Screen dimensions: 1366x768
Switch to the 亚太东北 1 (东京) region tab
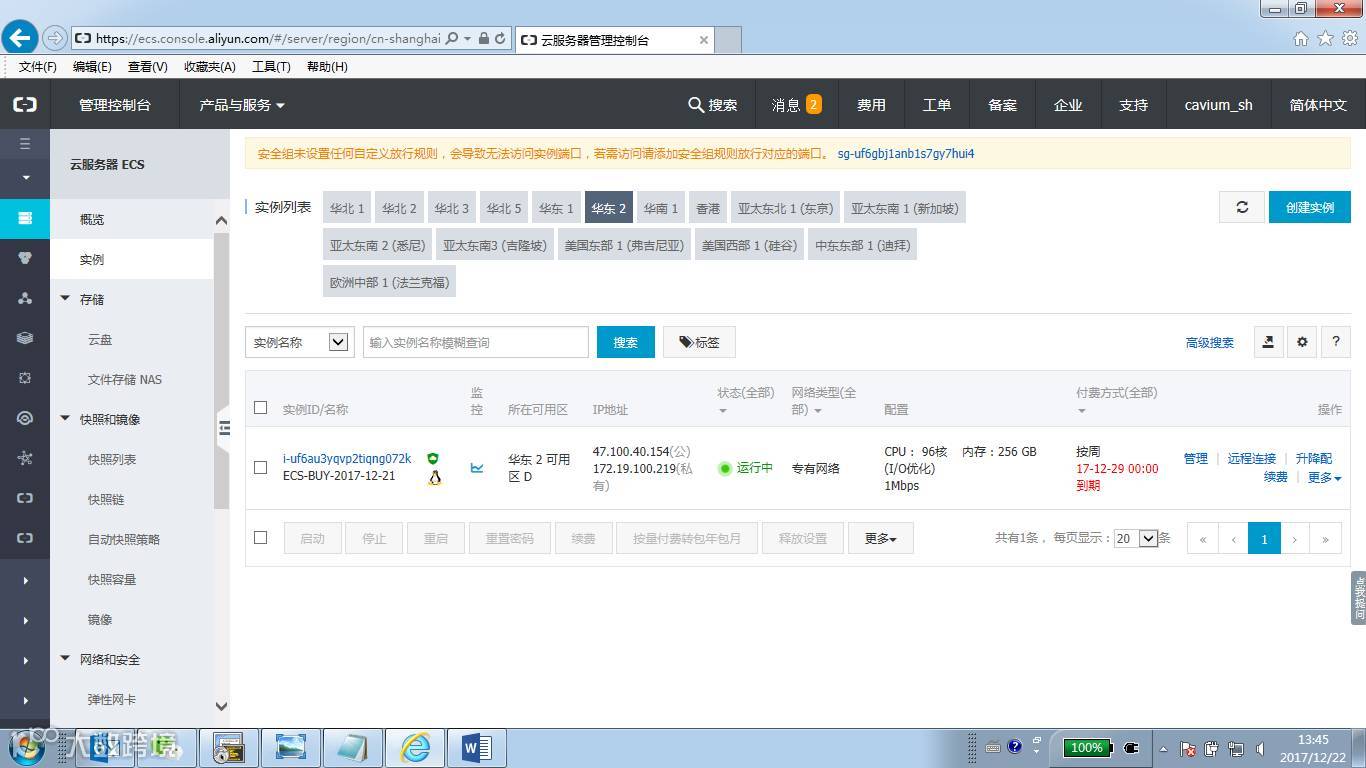785,208
